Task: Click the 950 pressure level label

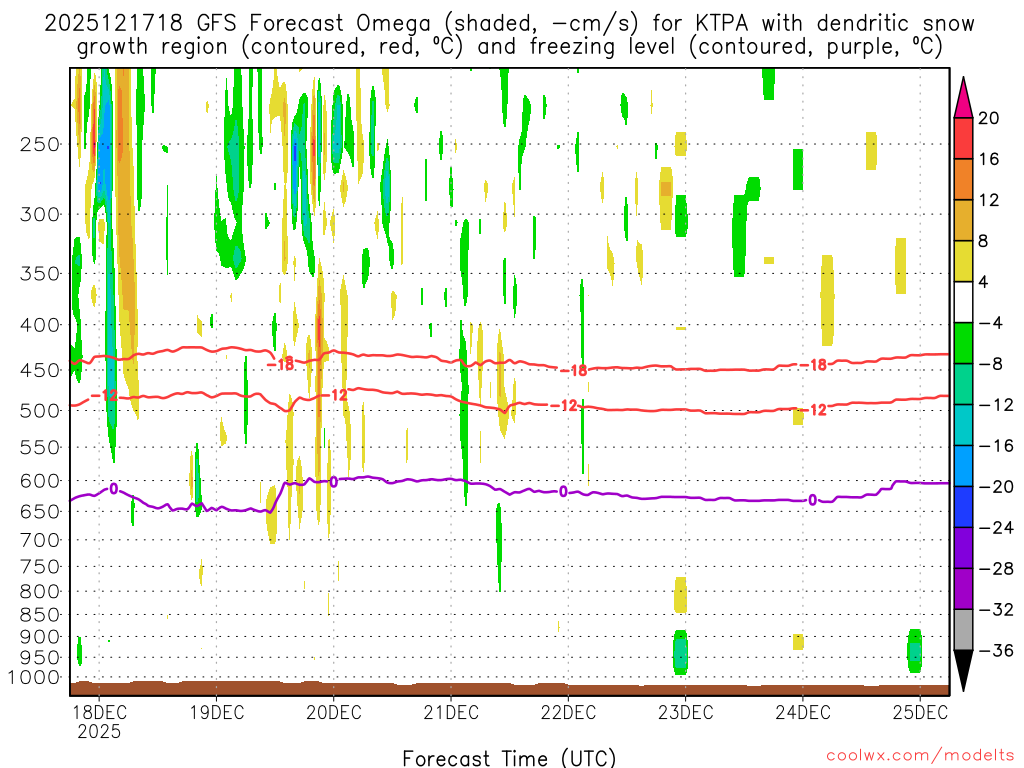Action: click(40, 658)
